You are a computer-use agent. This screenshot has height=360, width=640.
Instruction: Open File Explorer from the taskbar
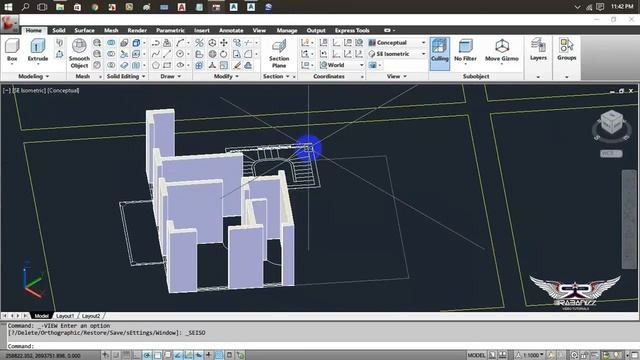coord(60,7)
